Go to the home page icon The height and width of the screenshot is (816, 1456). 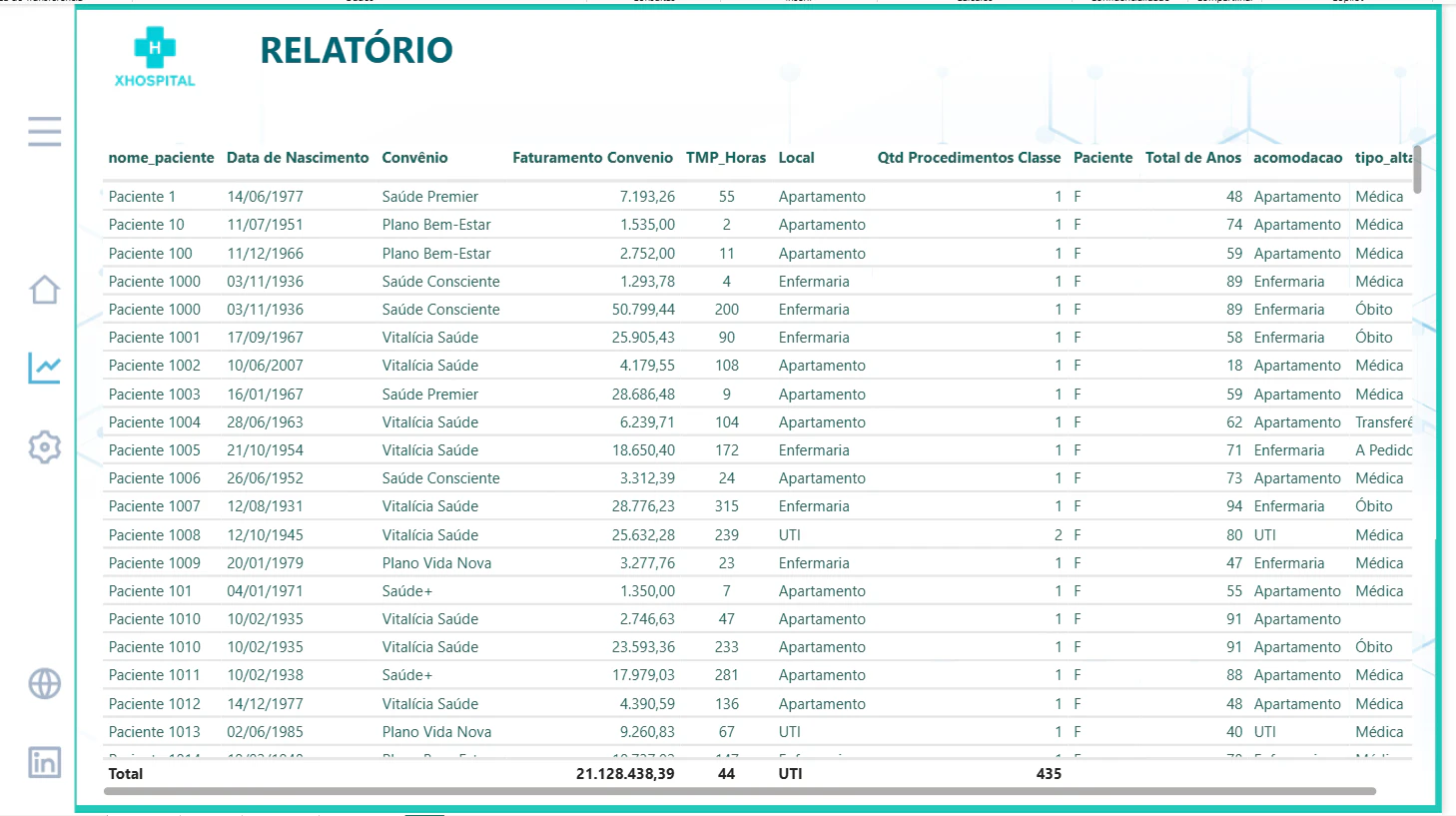(44, 290)
